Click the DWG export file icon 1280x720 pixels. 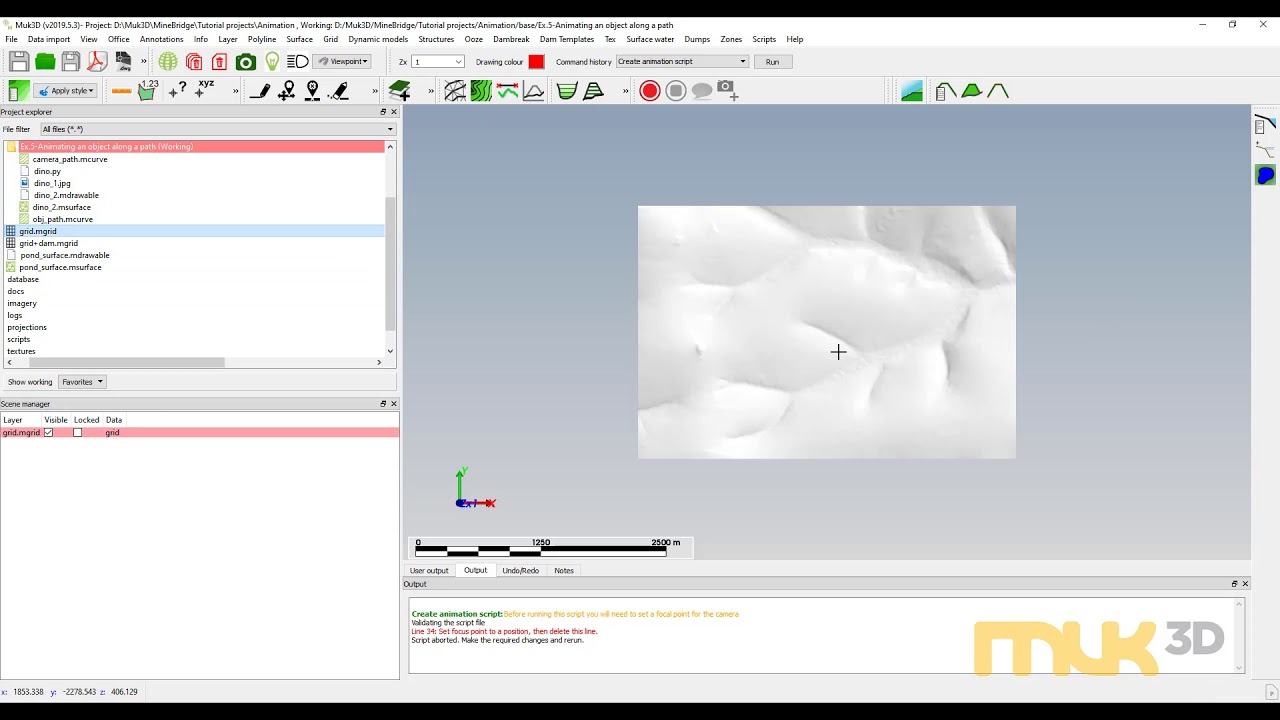[x=123, y=62]
